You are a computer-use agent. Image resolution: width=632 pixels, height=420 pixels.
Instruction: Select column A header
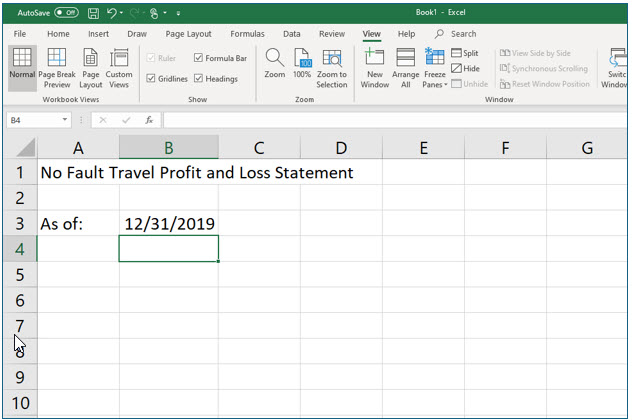[x=78, y=148]
